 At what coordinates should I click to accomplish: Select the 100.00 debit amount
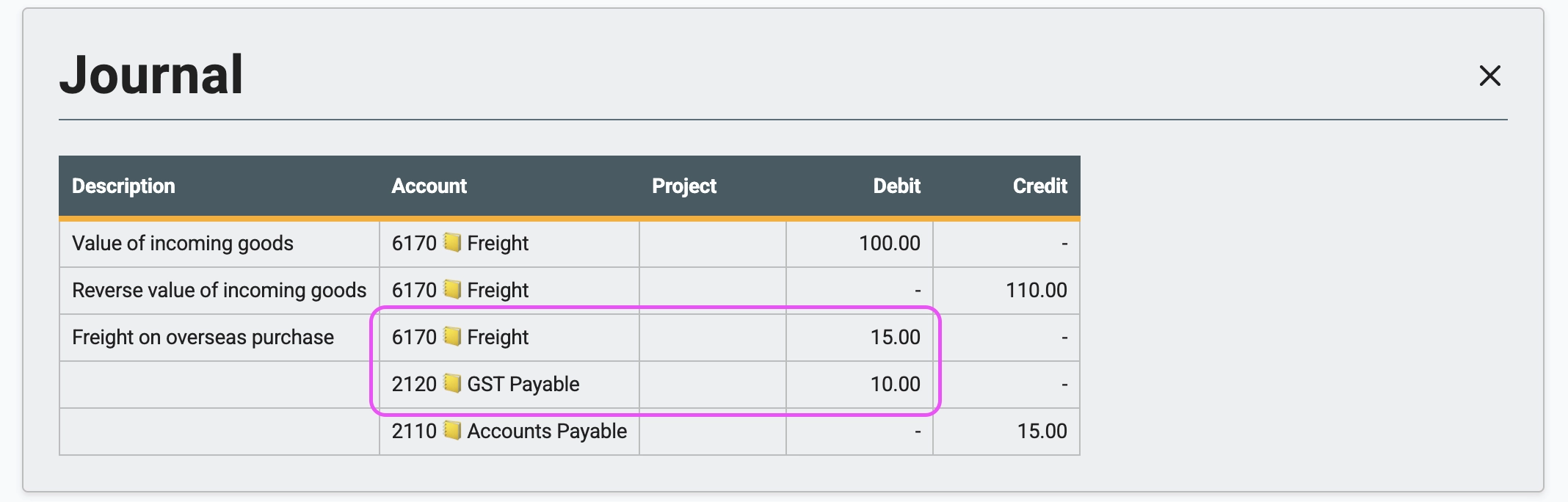coord(889,243)
